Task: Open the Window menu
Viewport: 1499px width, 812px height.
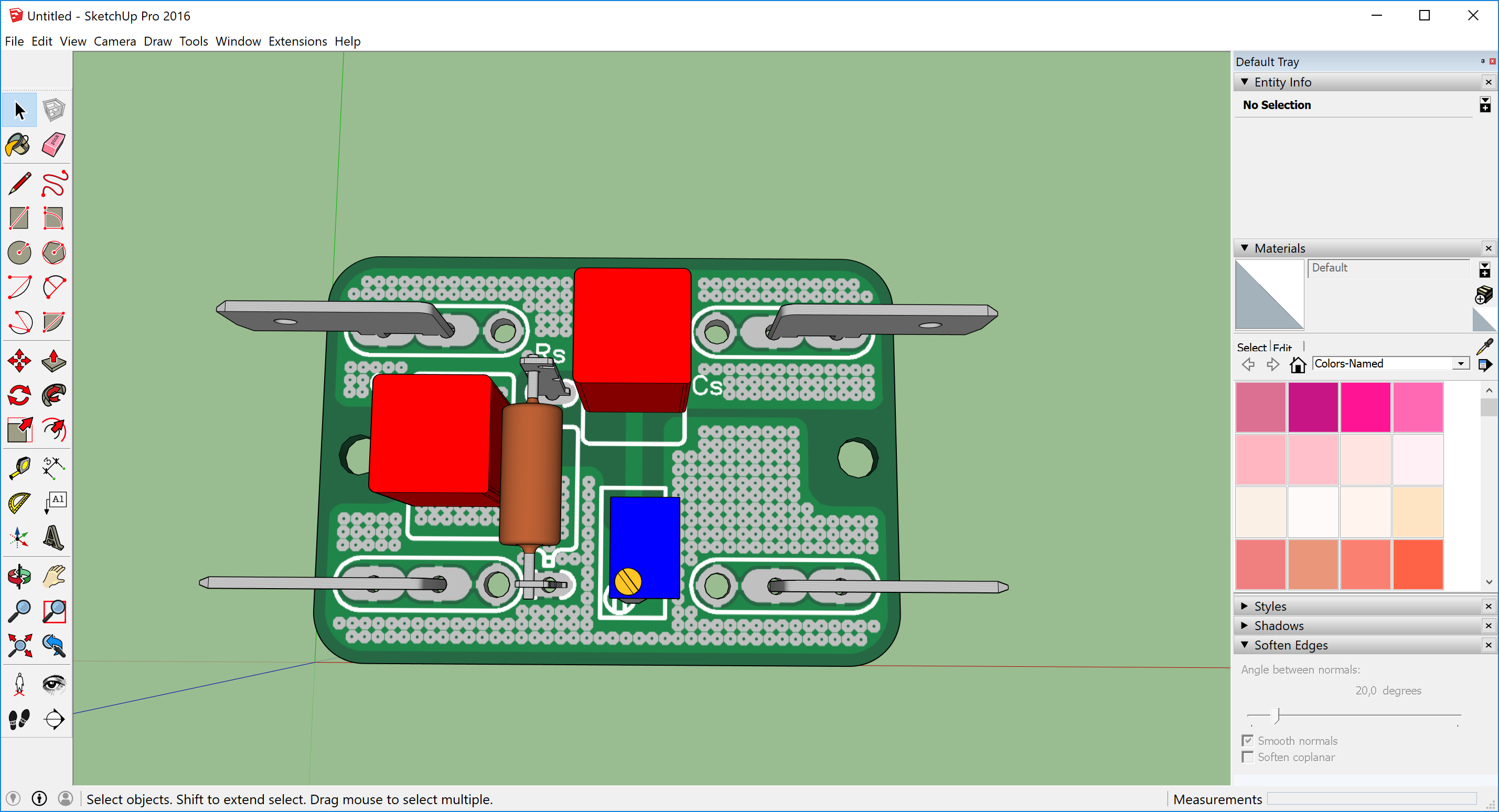Action: 238,41
